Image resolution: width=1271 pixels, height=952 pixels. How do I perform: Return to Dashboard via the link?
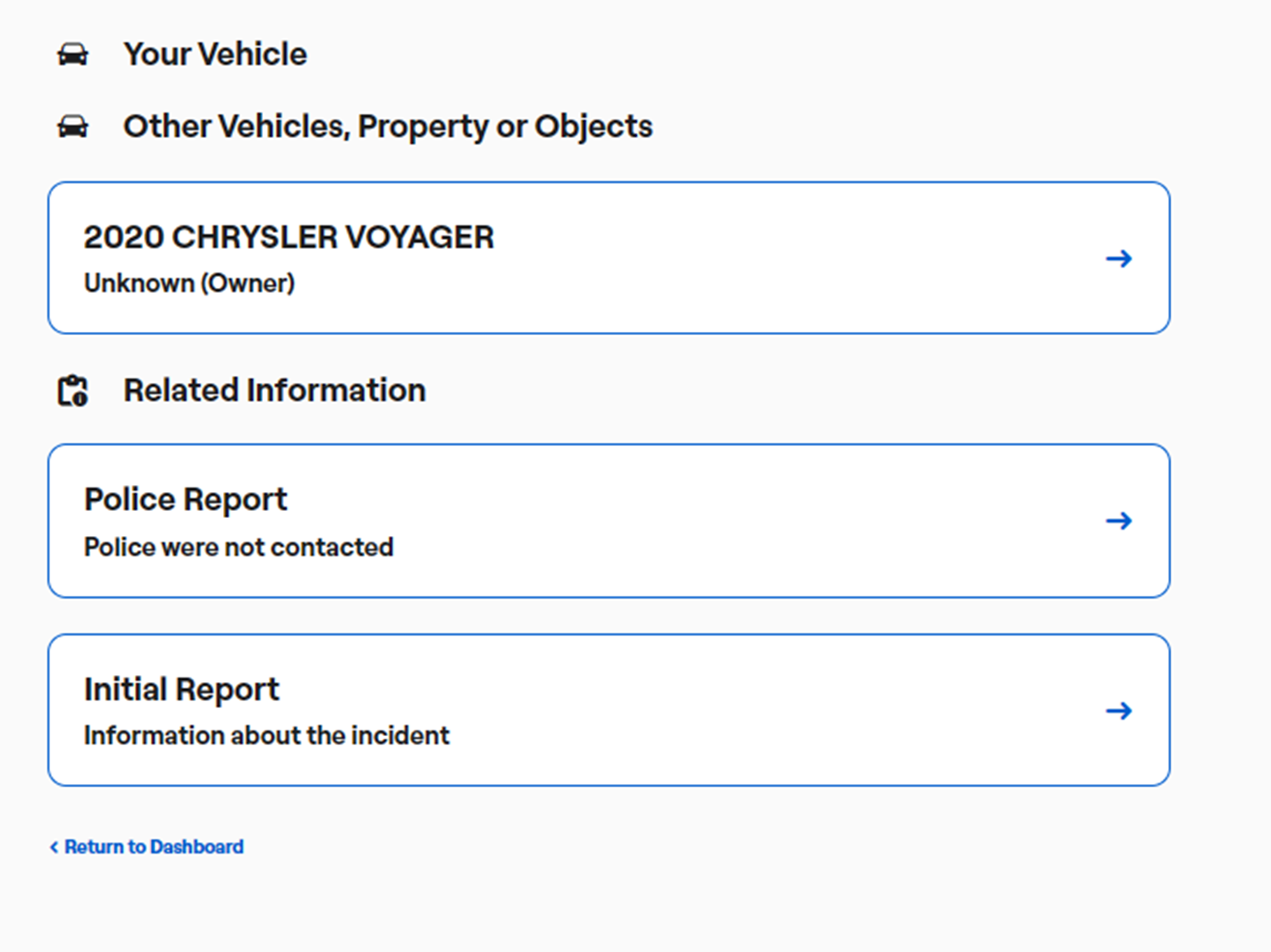tap(153, 847)
